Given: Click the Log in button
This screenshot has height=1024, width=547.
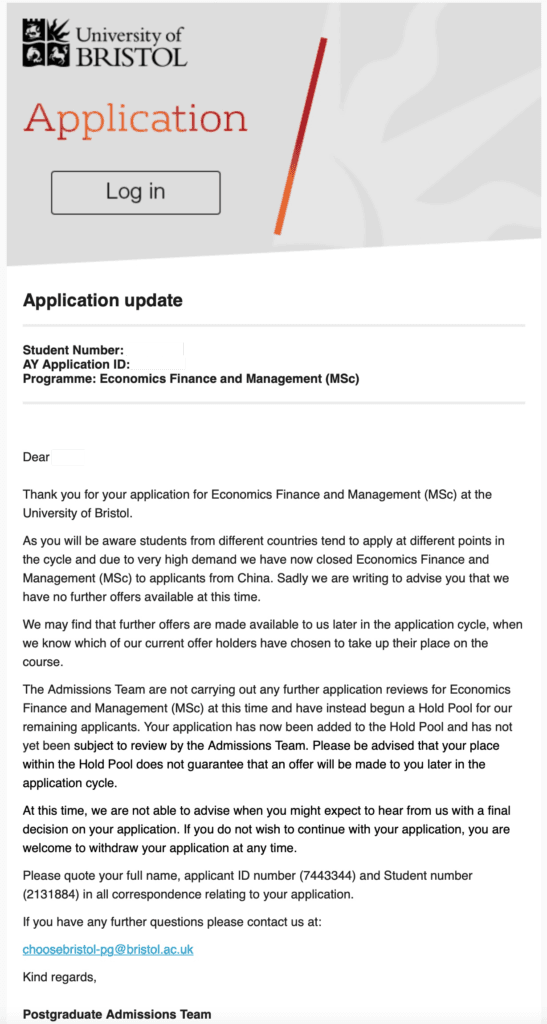Looking at the screenshot, I should (136, 193).
